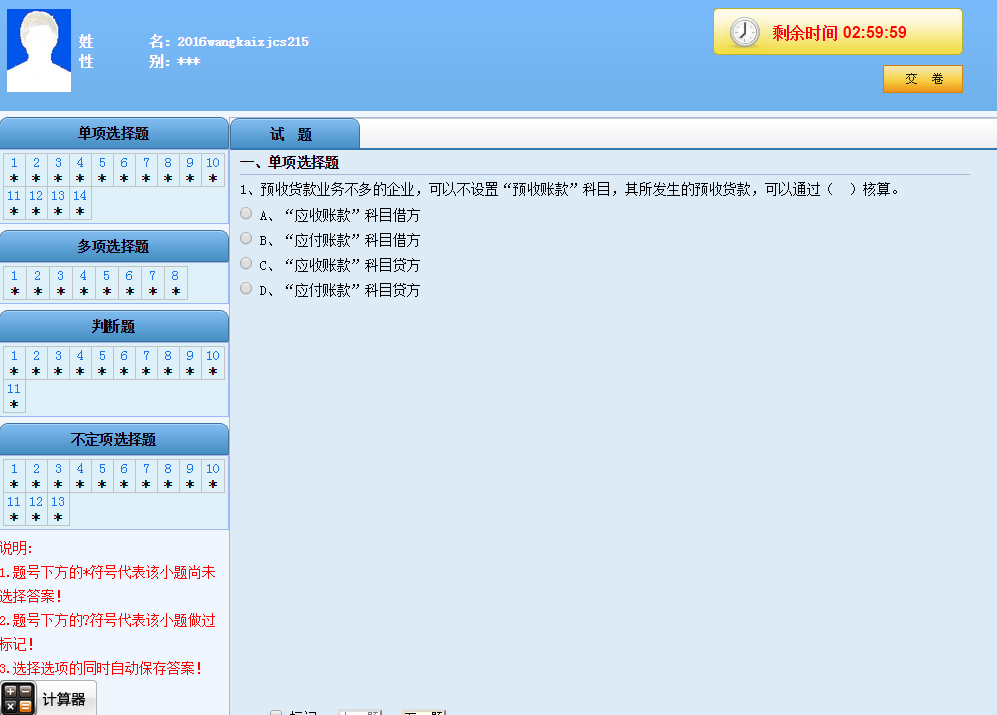Click the user avatar photo

(39, 51)
